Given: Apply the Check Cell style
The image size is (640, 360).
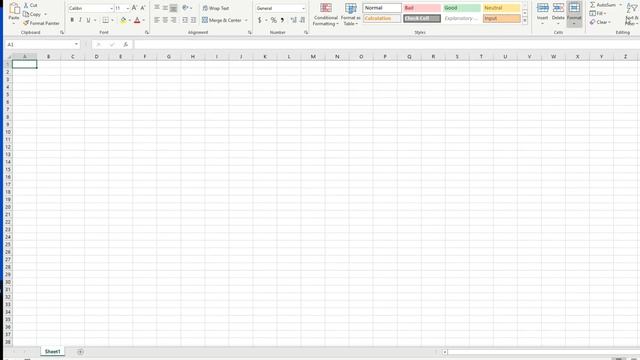Looking at the screenshot, I should point(422,18).
